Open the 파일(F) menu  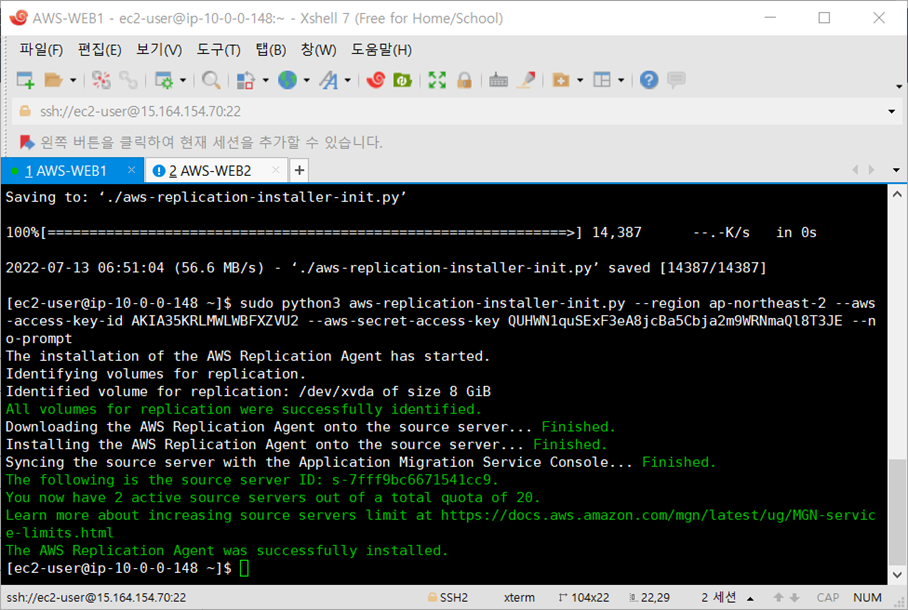tap(41, 50)
